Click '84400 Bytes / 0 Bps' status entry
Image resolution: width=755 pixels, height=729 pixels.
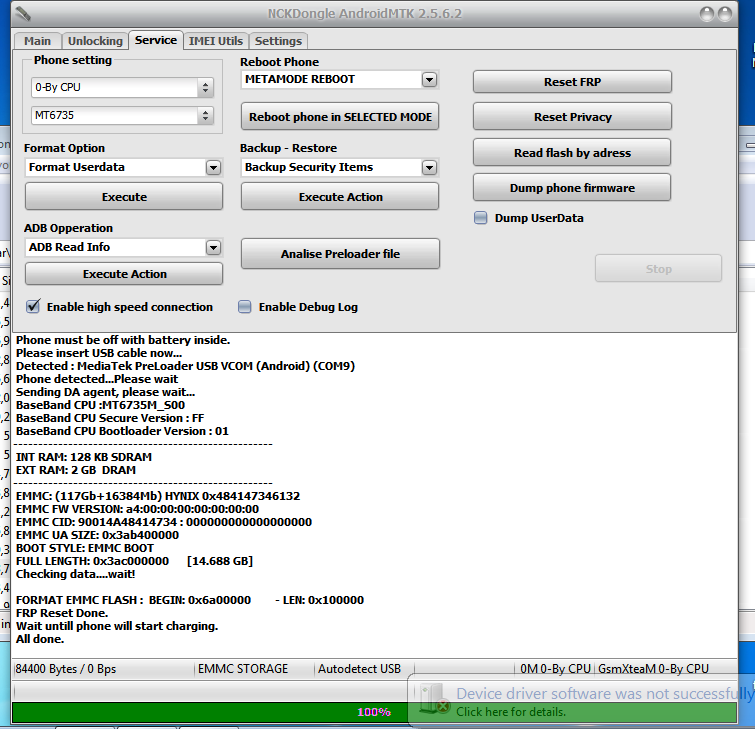tap(65, 669)
